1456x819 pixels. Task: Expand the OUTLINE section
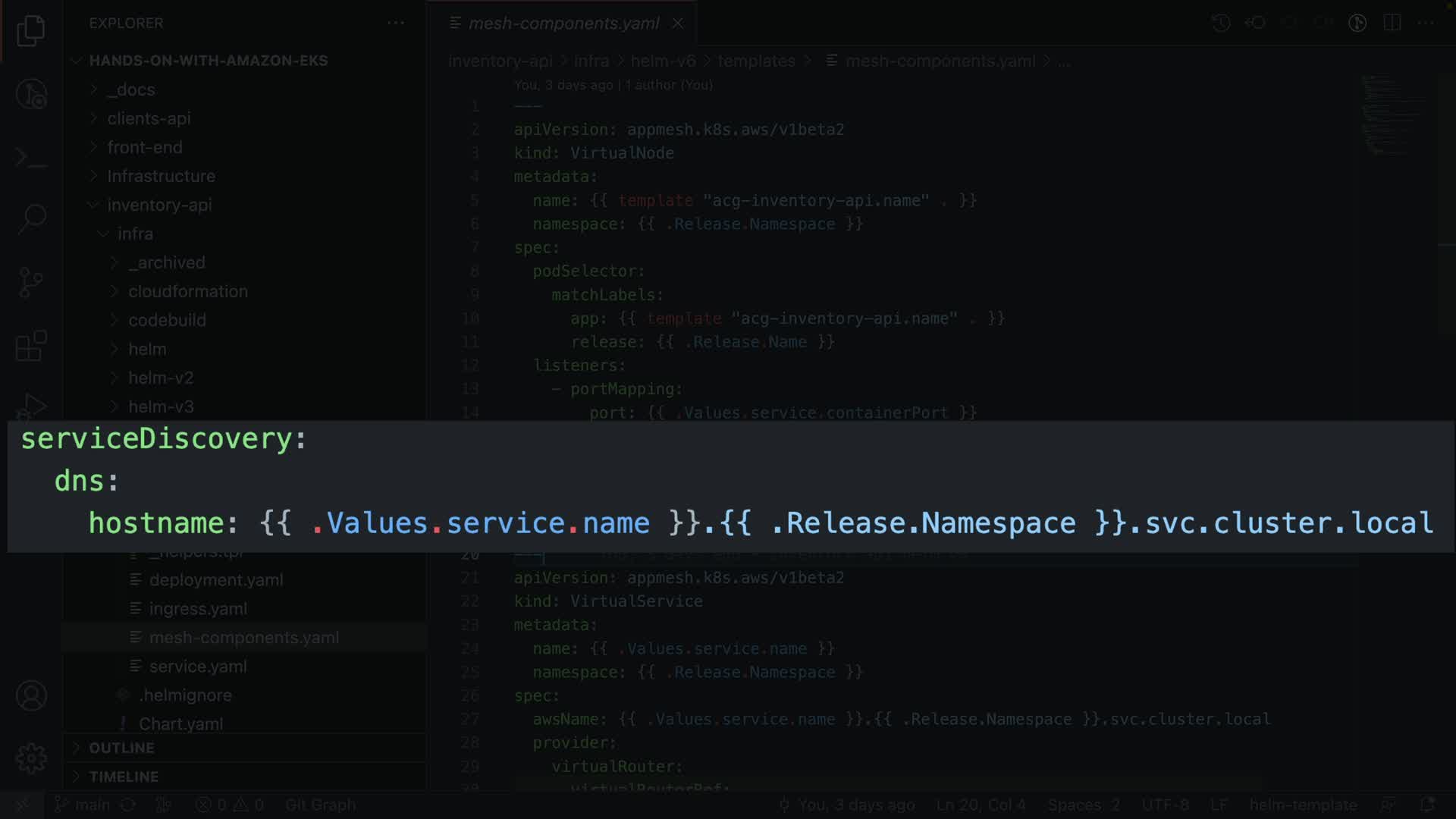tap(121, 748)
